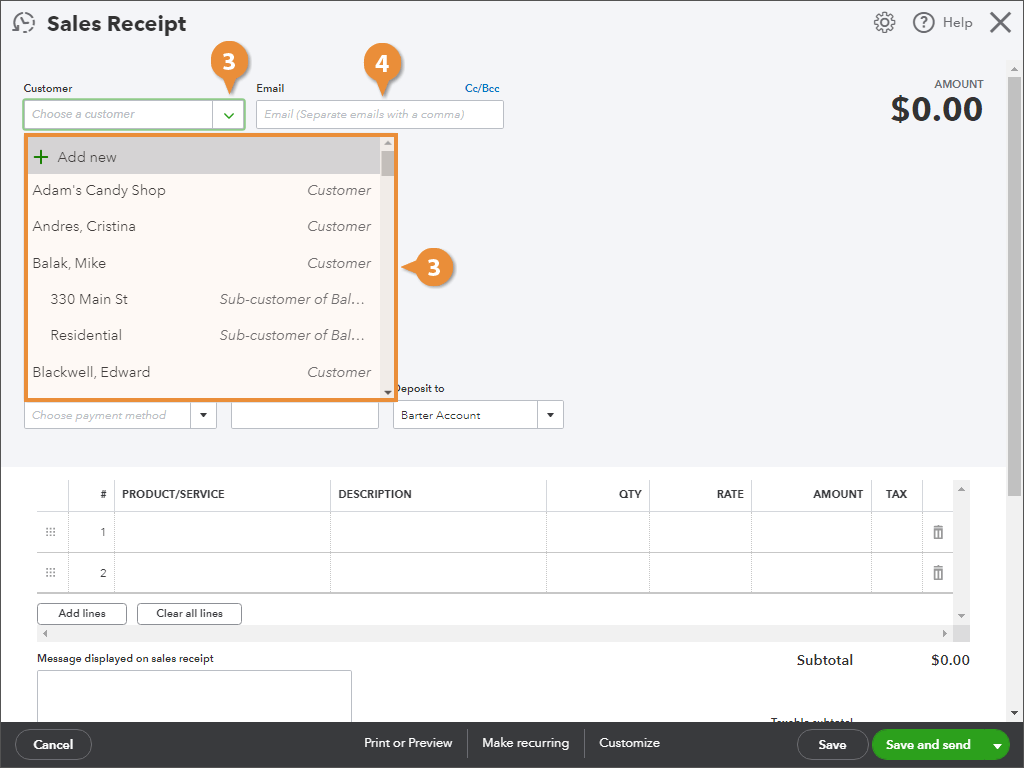Delete line 1 with trash icon
Viewport: 1024px width, 768px height.
[x=938, y=532]
